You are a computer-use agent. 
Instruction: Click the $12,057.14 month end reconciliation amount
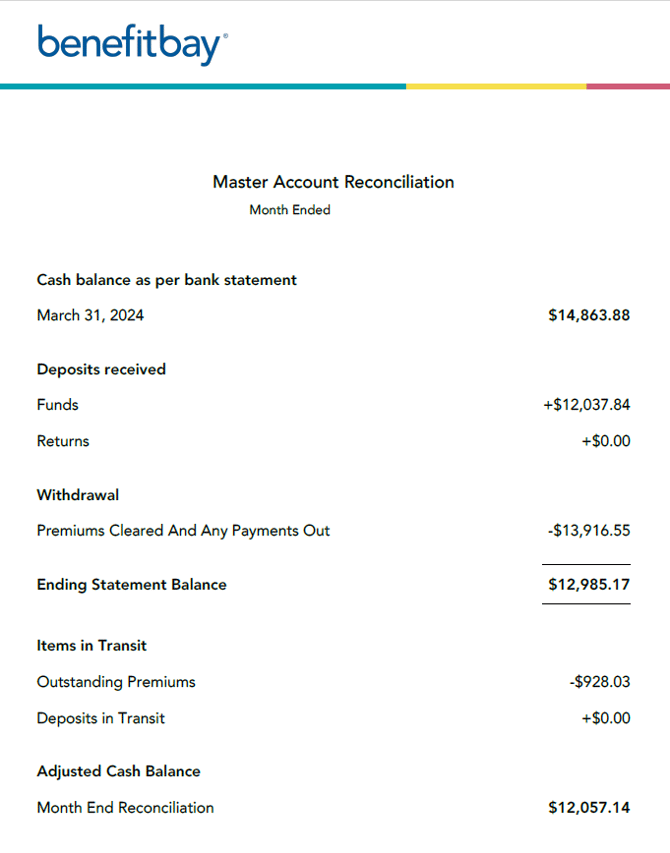589,807
